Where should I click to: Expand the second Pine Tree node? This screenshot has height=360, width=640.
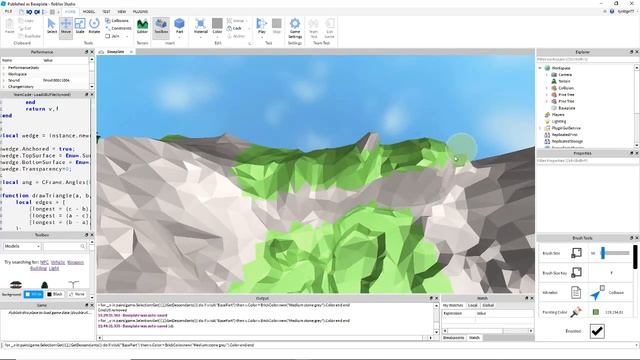pyautogui.click(x=547, y=101)
